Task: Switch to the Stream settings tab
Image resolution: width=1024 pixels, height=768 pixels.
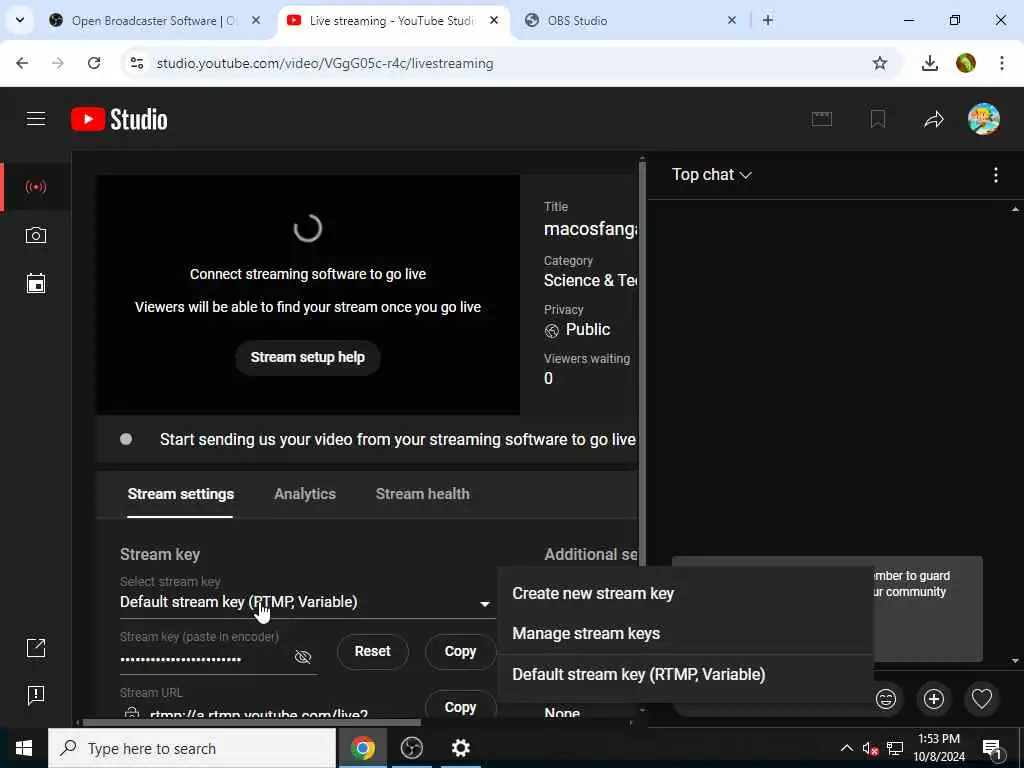Action: (180, 494)
